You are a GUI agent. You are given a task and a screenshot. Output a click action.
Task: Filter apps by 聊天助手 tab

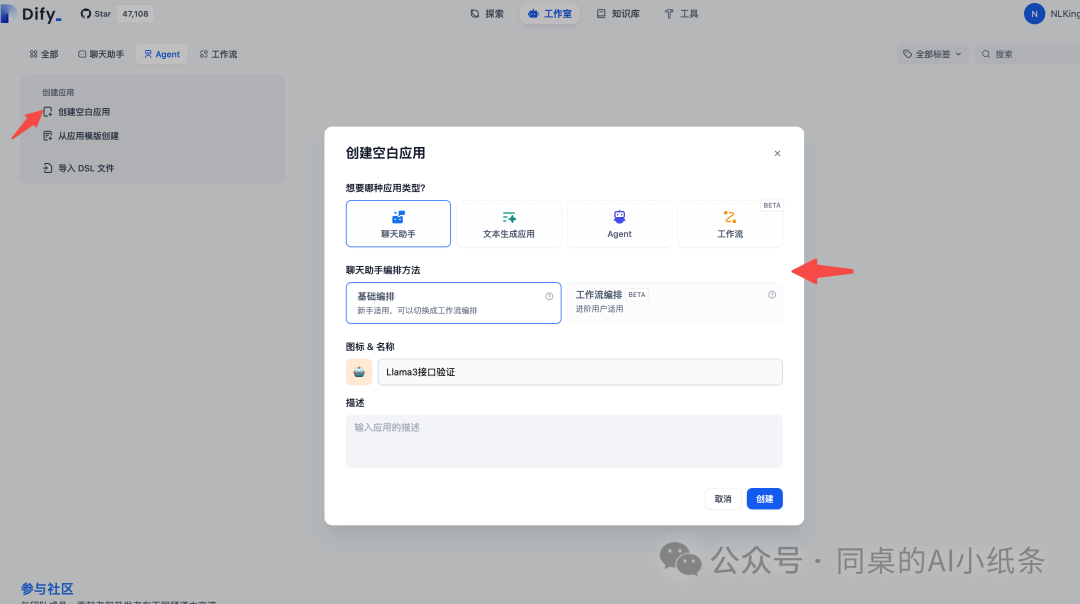click(x=101, y=54)
